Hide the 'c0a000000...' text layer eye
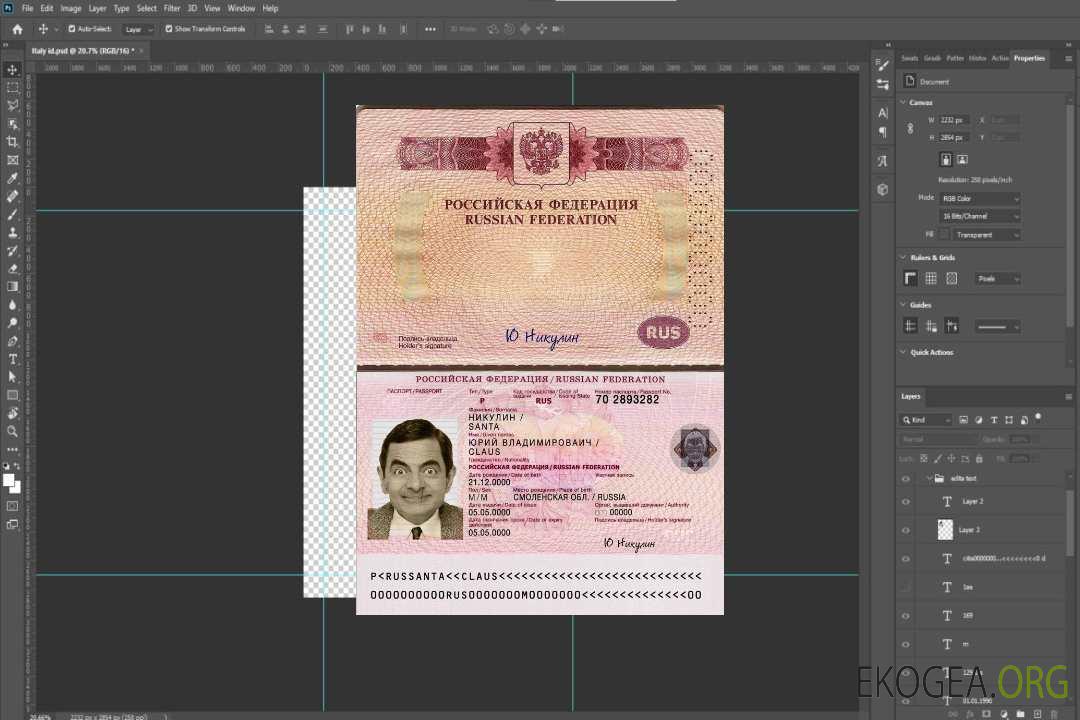1080x720 pixels. point(906,559)
